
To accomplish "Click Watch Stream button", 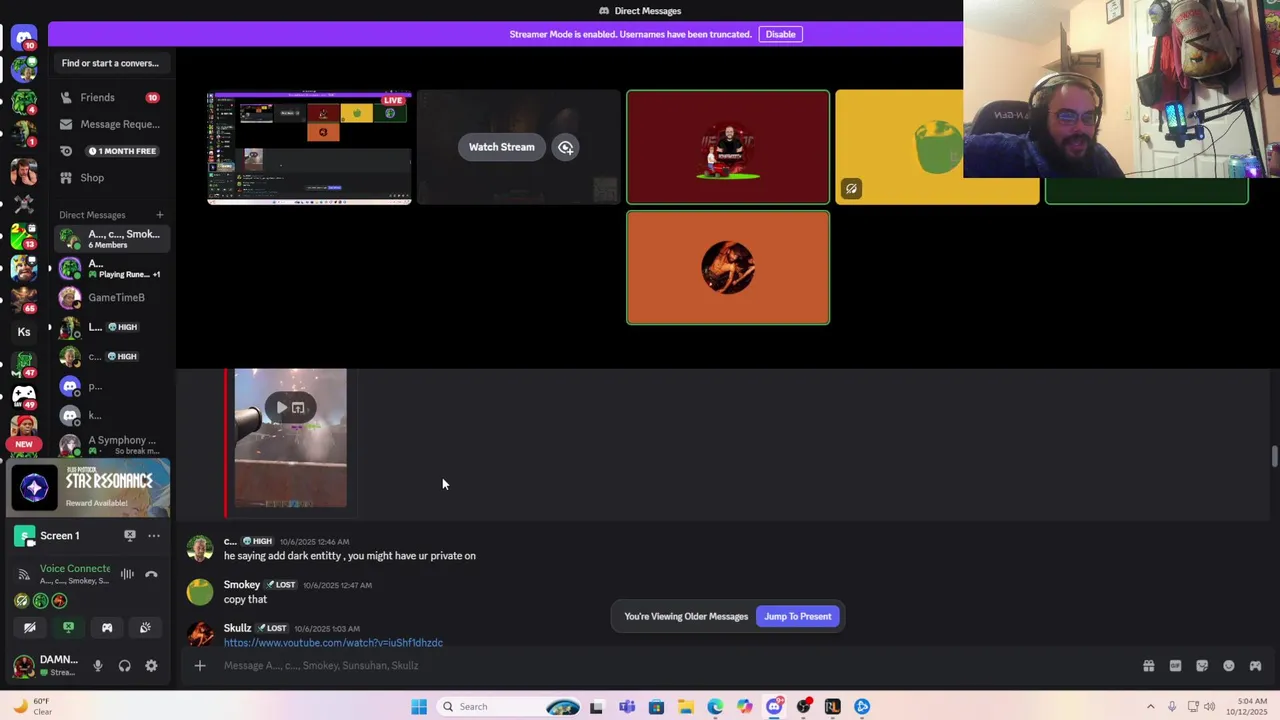I will 501,147.
